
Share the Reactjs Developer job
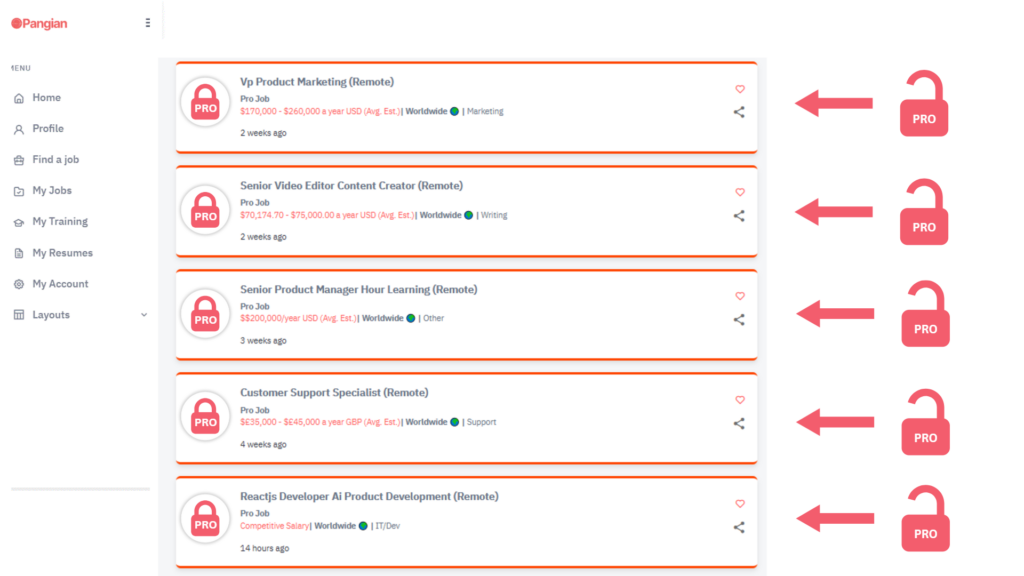click(739, 527)
